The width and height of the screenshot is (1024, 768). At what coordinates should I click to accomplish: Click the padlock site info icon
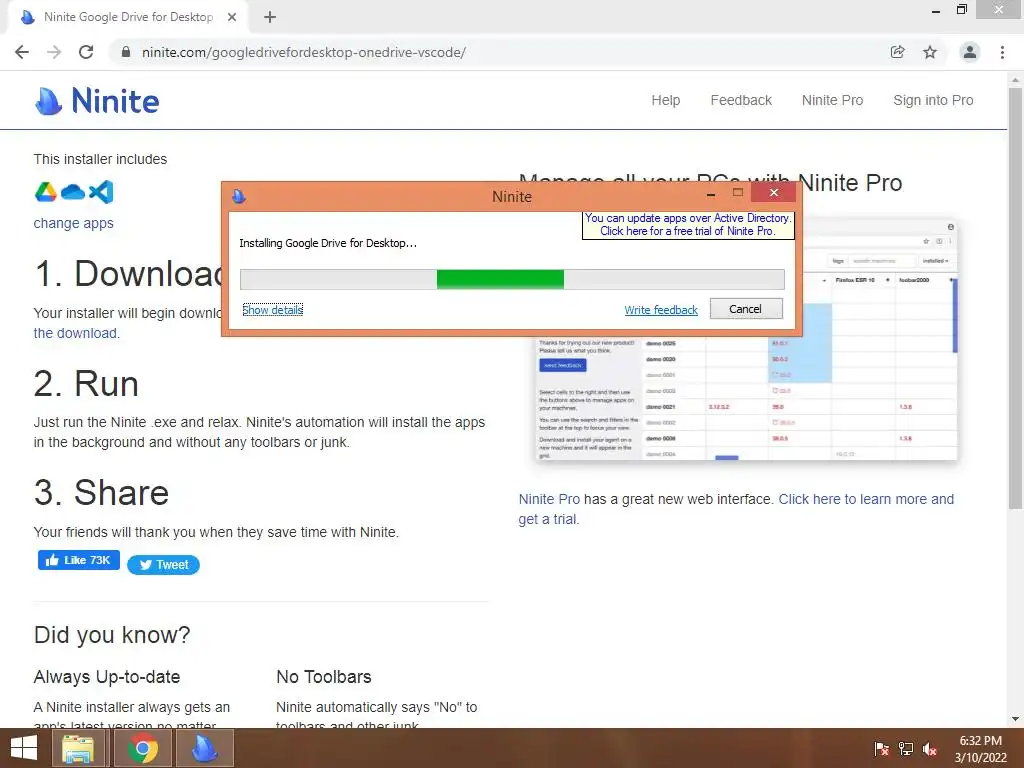coord(126,52)
